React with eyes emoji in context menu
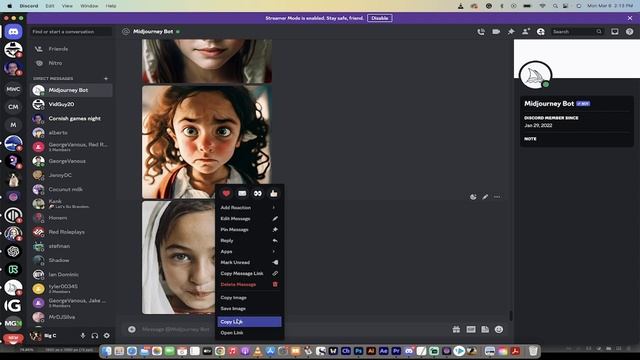The image size is (640, 360). click(258, 193)
